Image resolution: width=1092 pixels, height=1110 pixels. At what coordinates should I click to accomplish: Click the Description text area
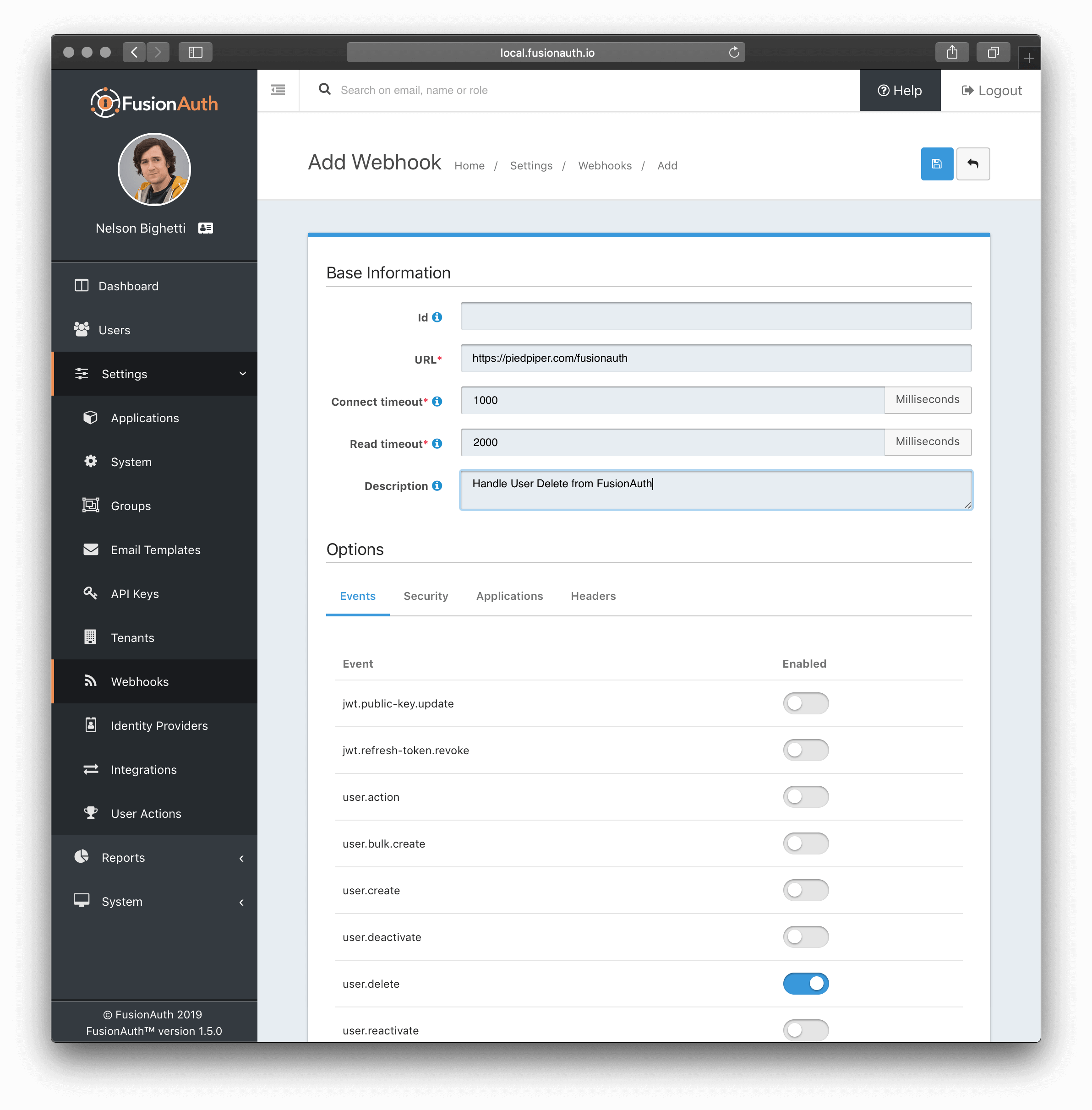[x=716, y=490]
